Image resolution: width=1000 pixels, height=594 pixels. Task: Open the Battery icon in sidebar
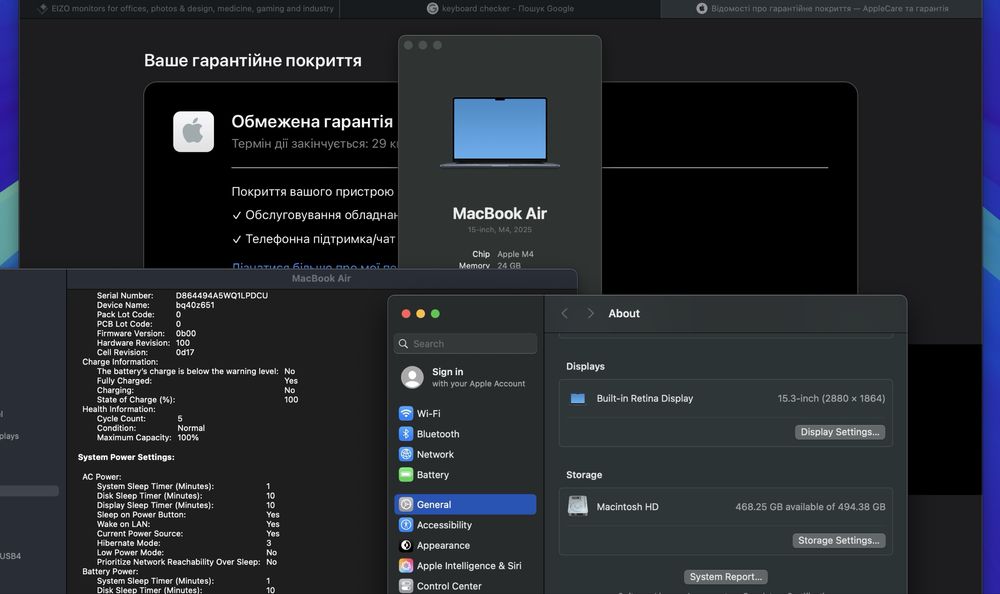(406, 475)
